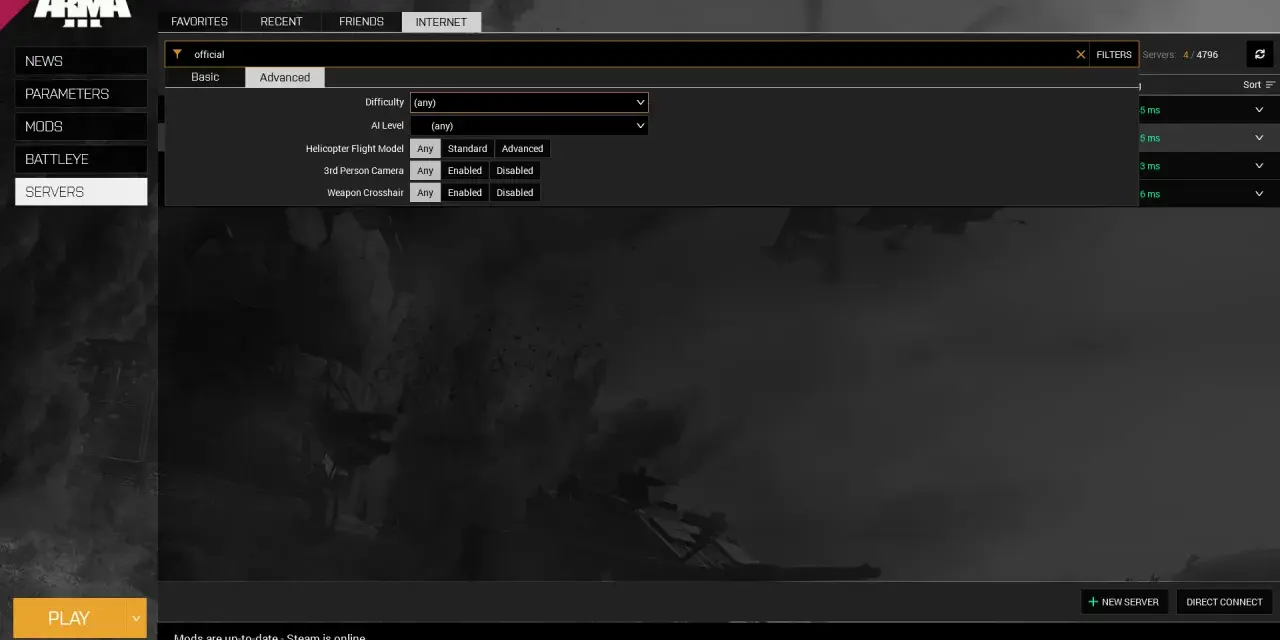
Task: Set Helicopter Flight Model to Advanced
Action: (522, 149)
